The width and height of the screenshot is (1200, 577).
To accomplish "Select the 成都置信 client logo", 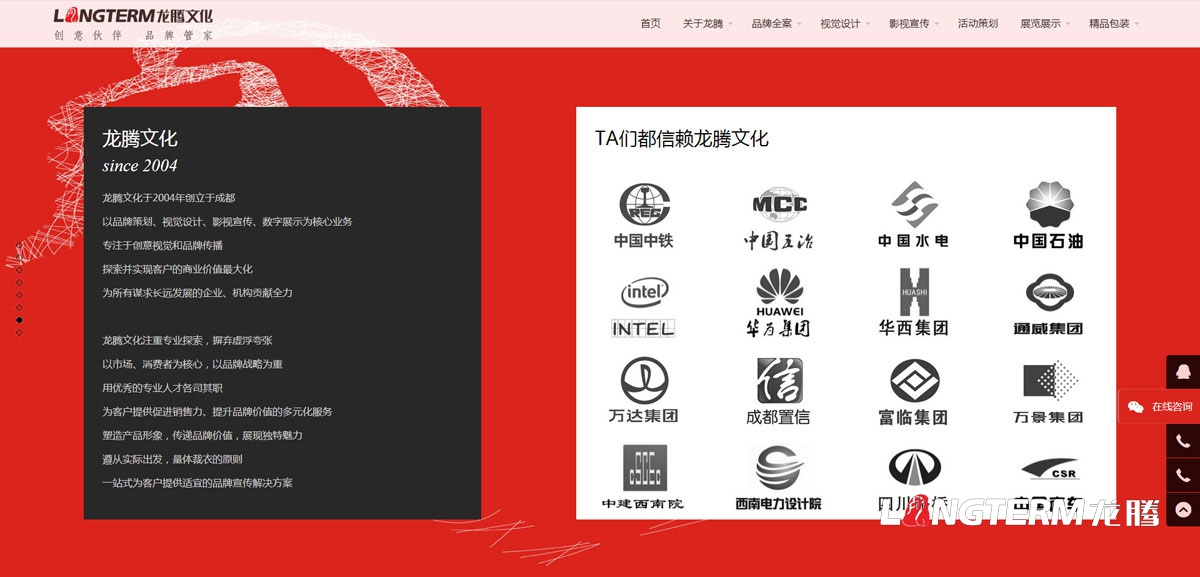I will point(779,391).
